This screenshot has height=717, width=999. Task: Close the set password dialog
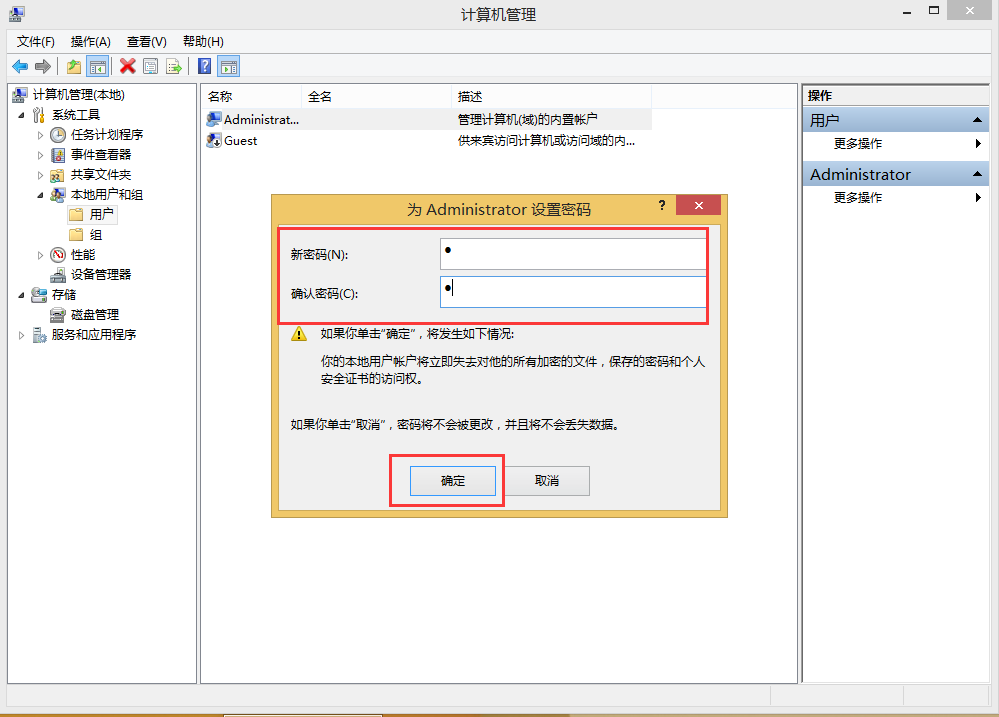coord(698,205)
